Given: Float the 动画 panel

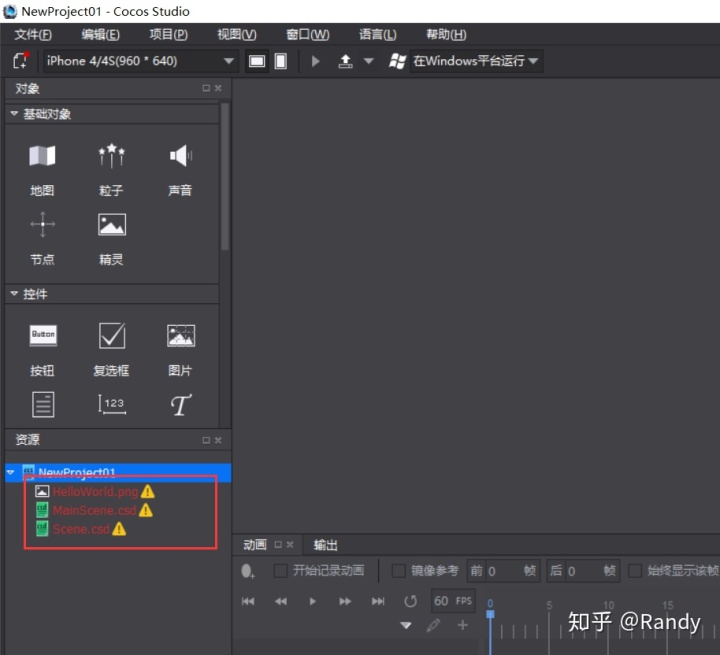Looking at the screenshot, I should pos(278,545).
